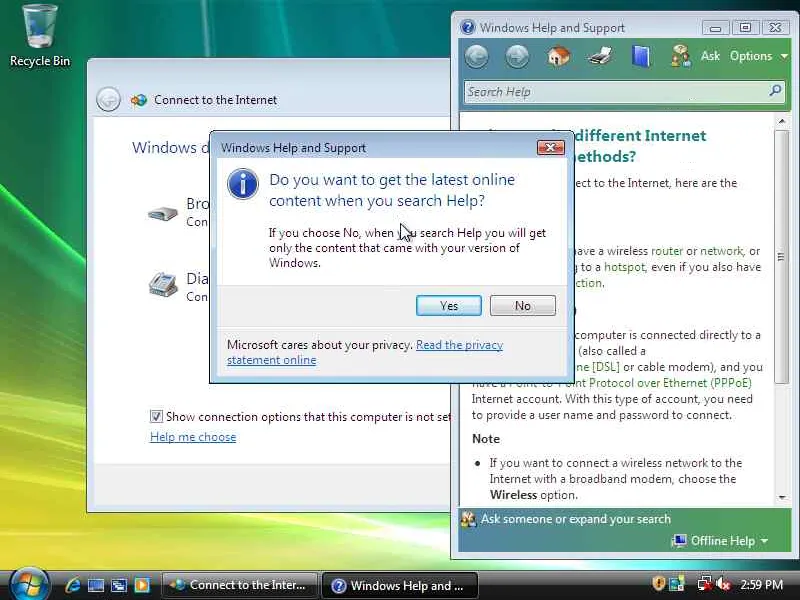This screenshot has width=800, height=600.
Task: Click the 2:59 PM system clock
Action: [761, 584]
